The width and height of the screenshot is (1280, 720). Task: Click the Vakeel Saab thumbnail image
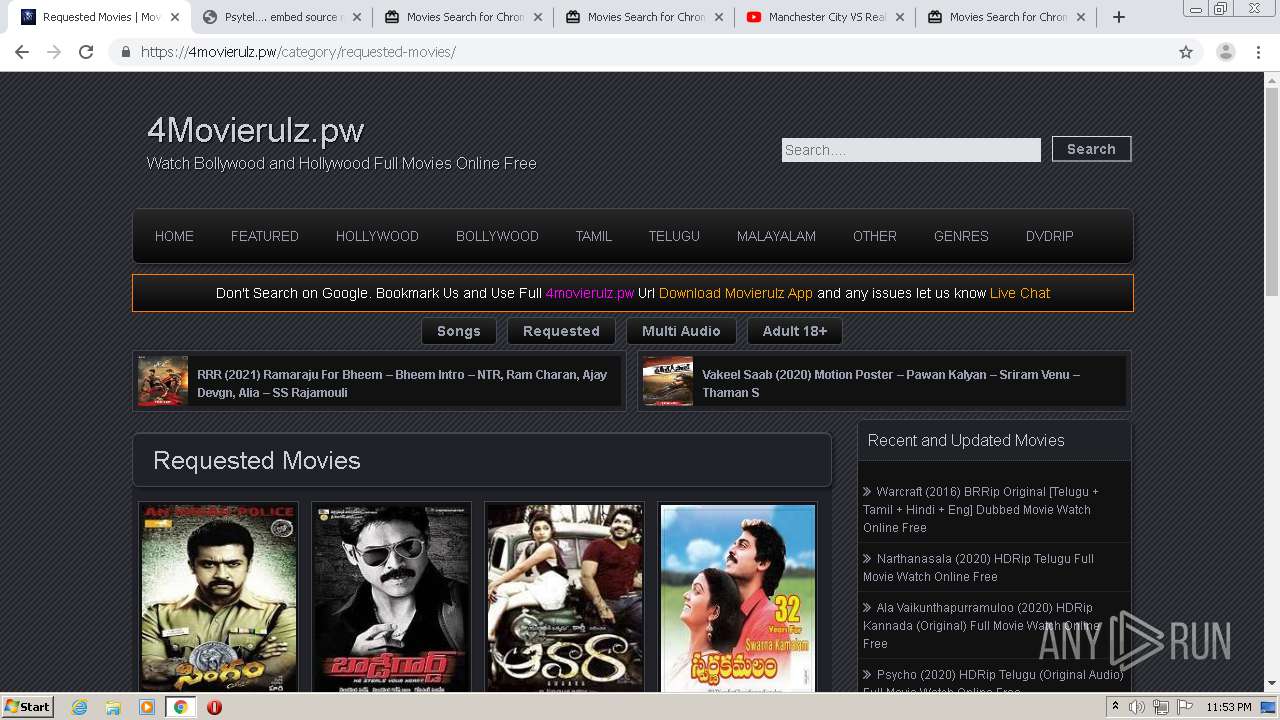coord(668,381)
